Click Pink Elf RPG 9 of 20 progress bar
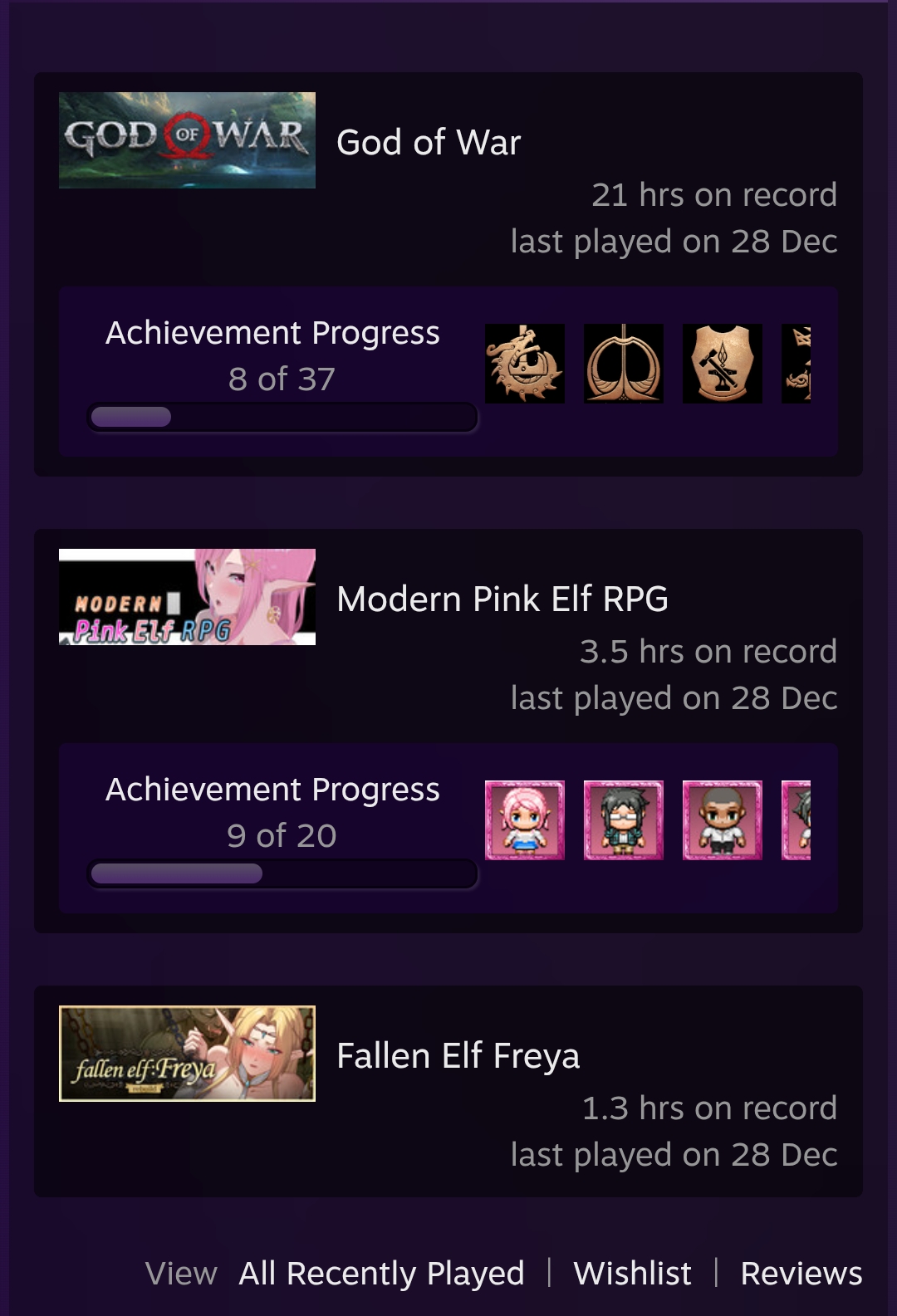897x1316 pixels. coord(282,873)
